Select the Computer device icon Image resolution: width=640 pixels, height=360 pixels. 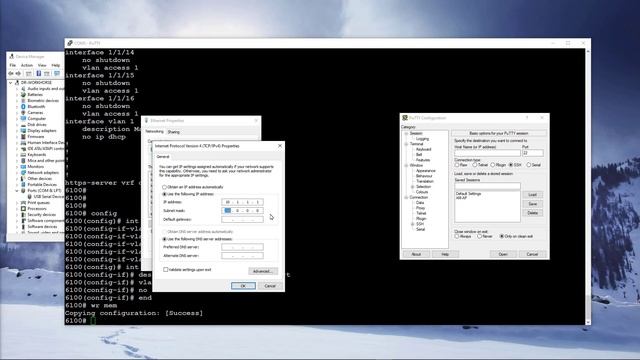tap(23, 118)
